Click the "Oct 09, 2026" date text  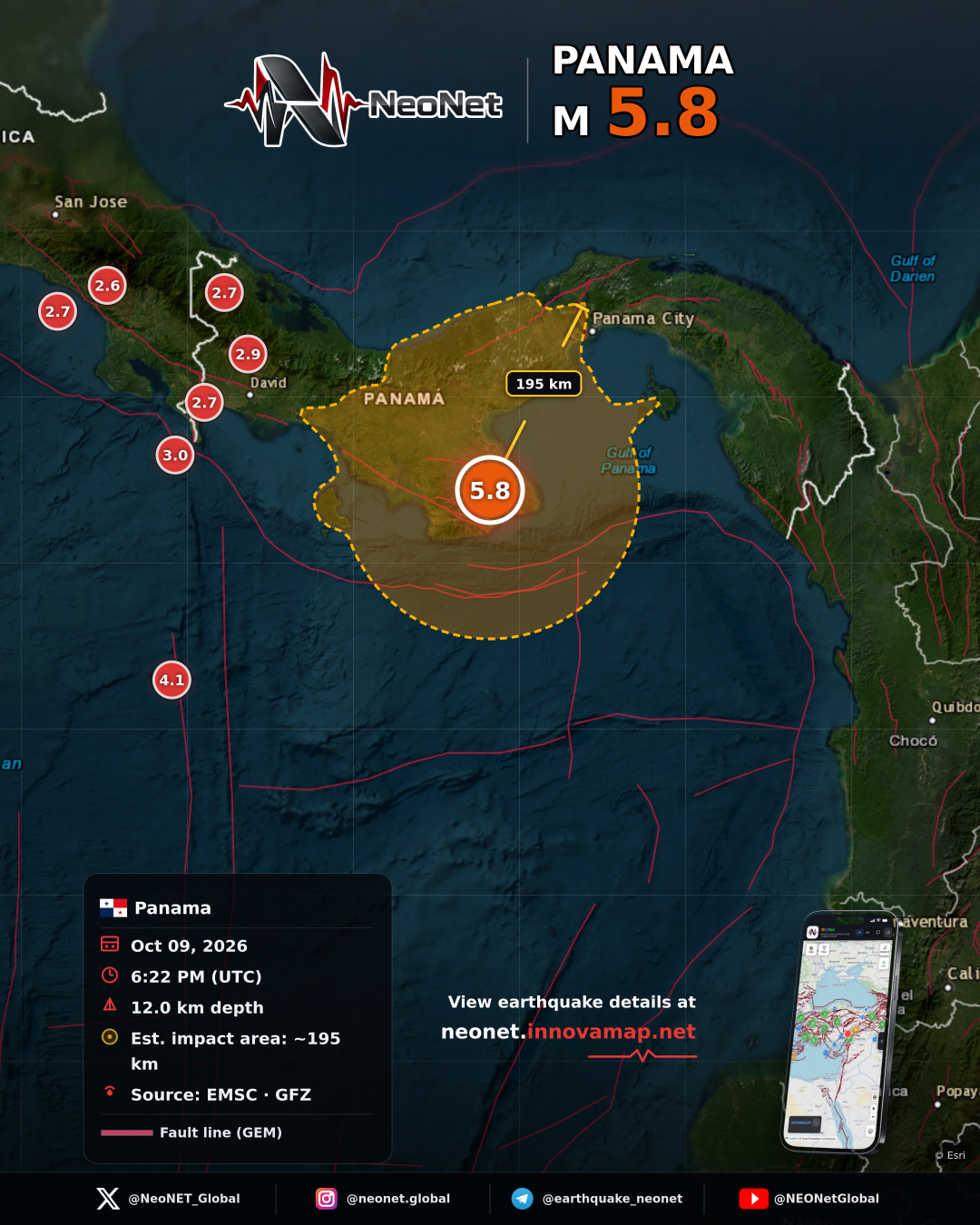click(189, 946)
